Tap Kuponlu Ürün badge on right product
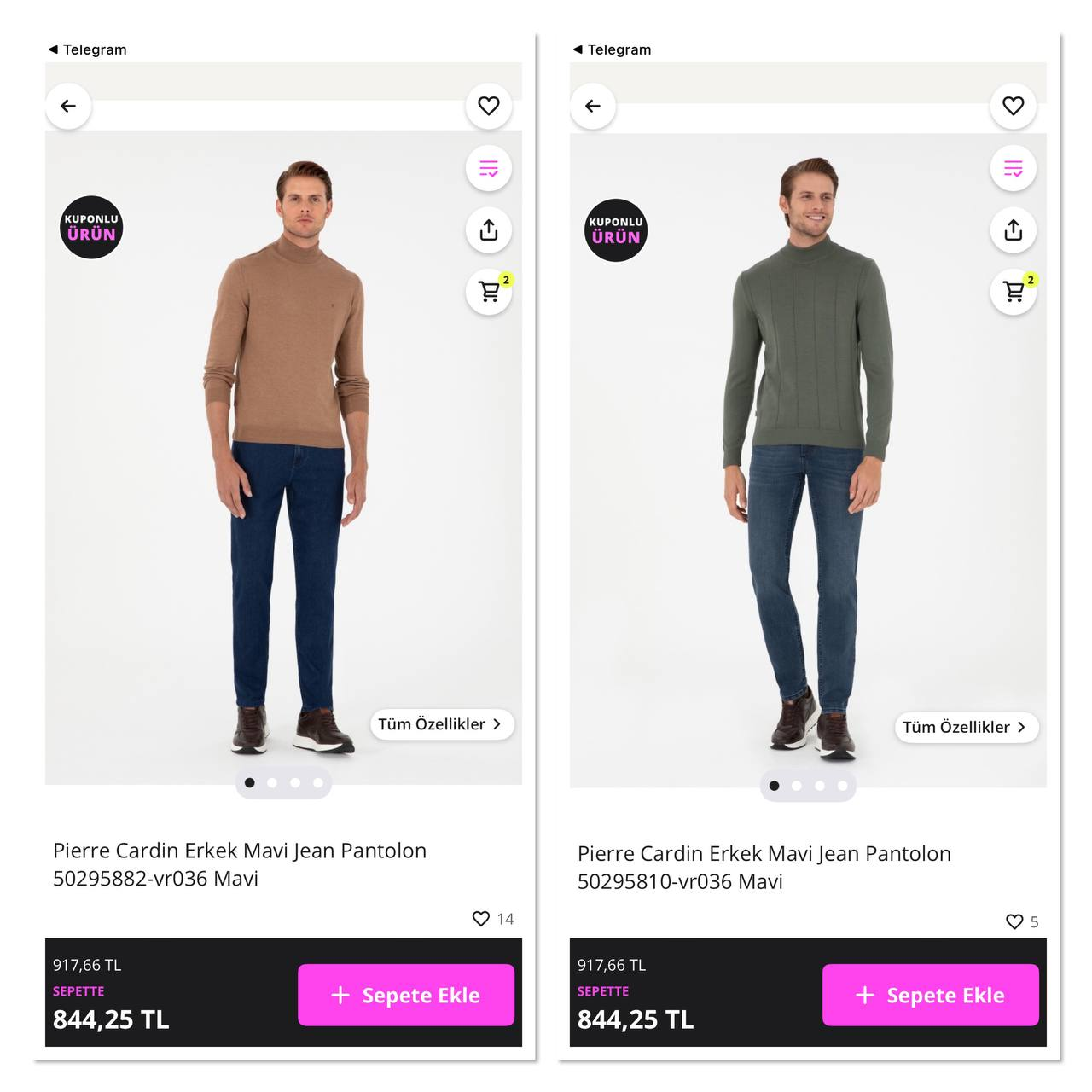The image size is (1092, 1092). tap(615, 230)
